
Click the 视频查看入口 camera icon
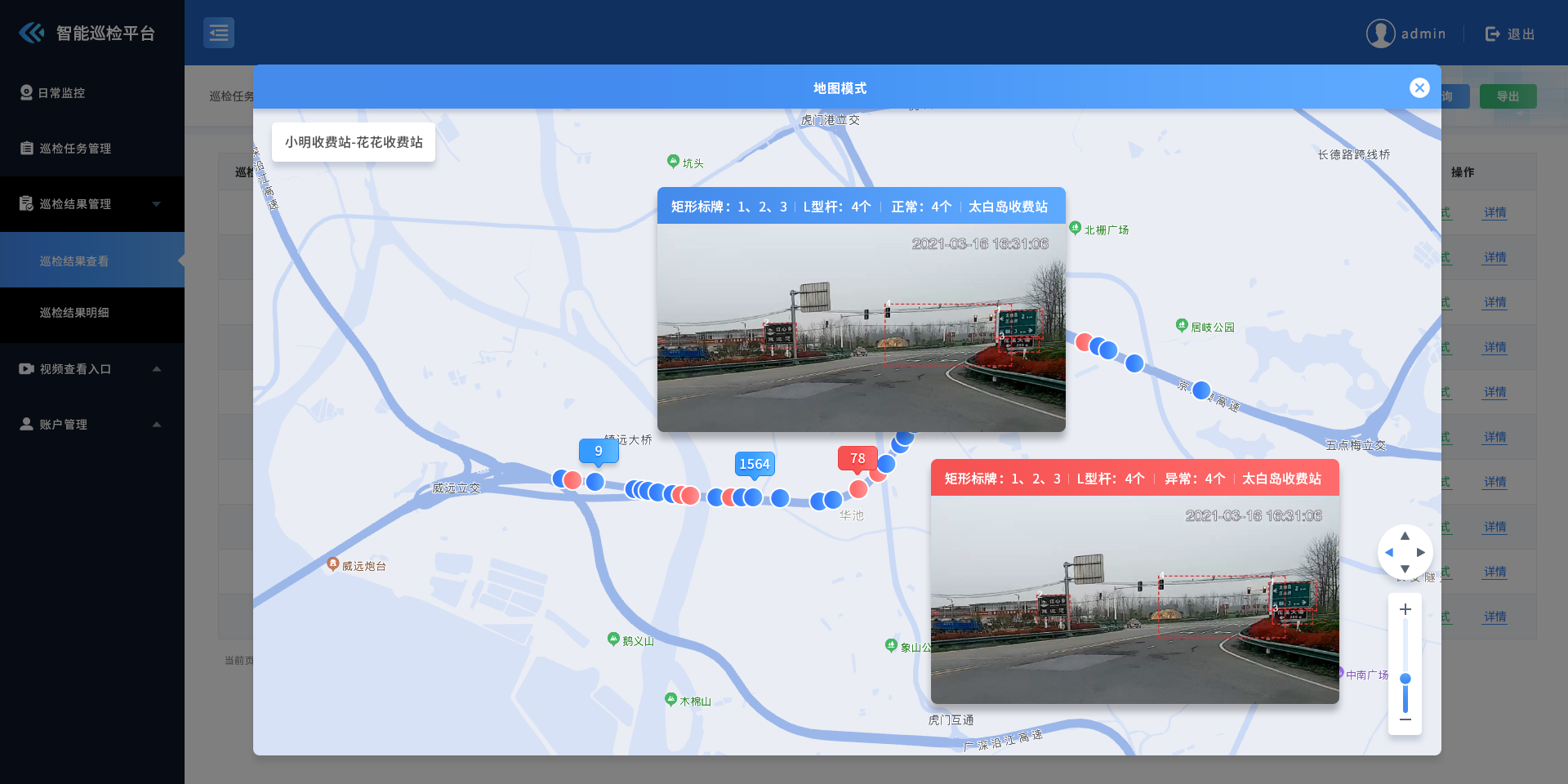[x=27, y=369]
